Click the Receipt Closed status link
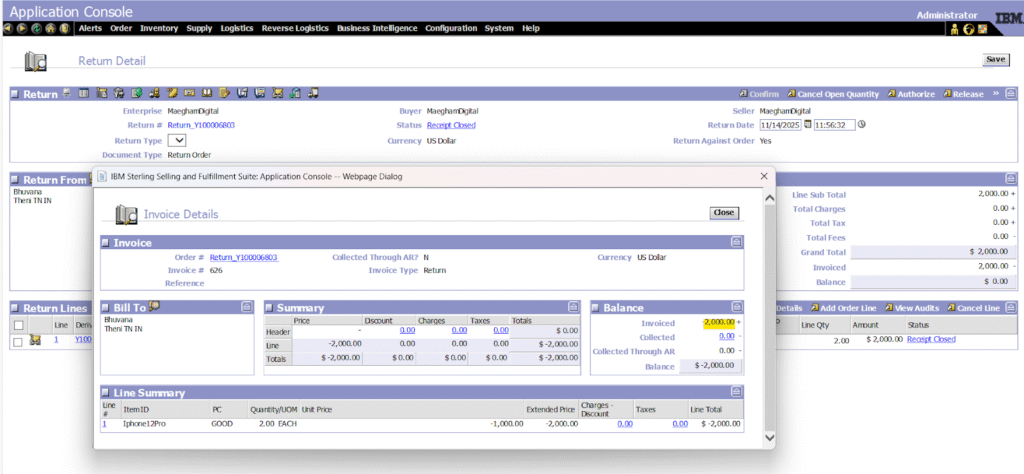The width and height of the screenshot is (1024, 474). click(451, 125)
